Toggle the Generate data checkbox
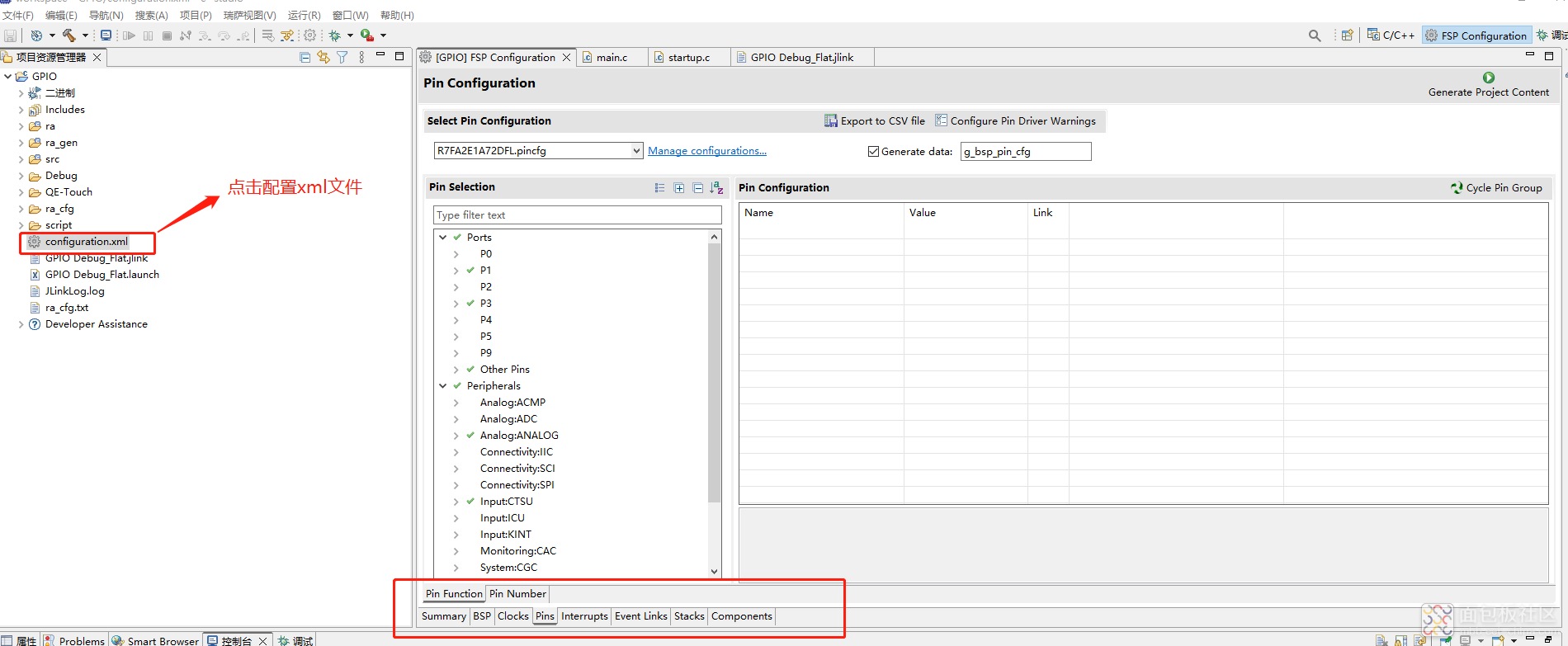Screen dimensions: 1568x646 coord(873,151)
